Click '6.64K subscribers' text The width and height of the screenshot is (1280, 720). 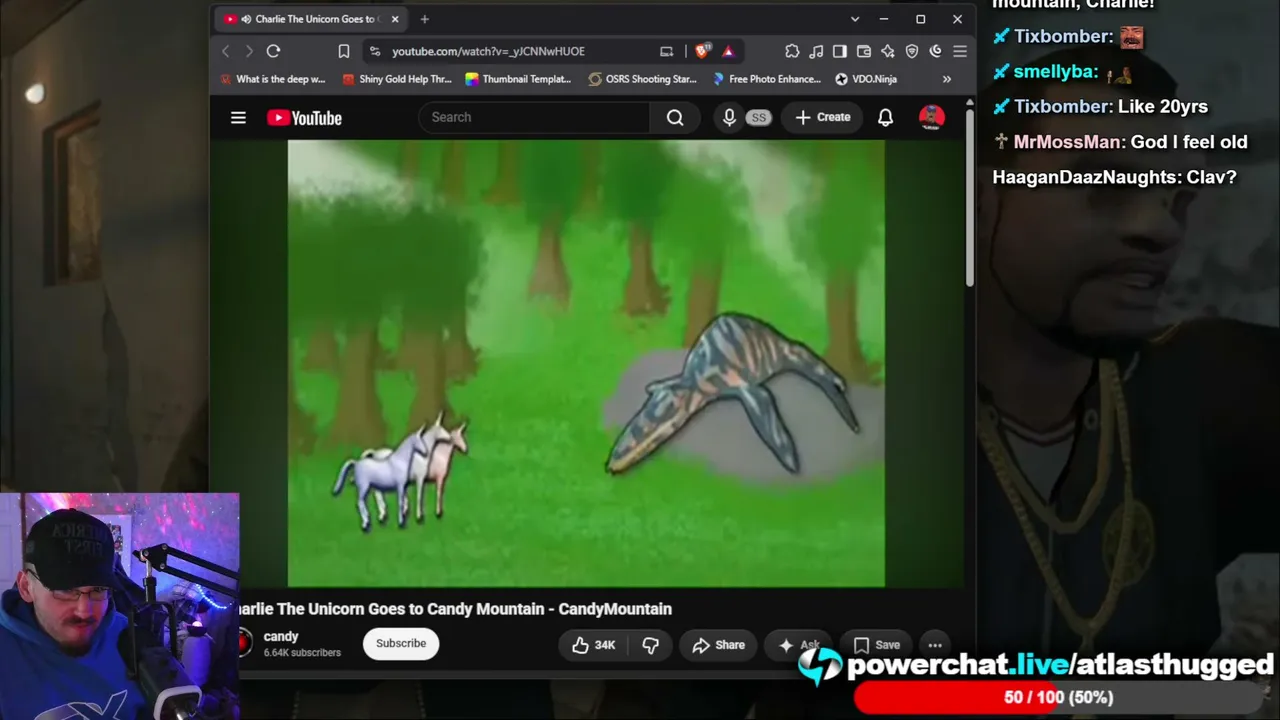(302, 653)
